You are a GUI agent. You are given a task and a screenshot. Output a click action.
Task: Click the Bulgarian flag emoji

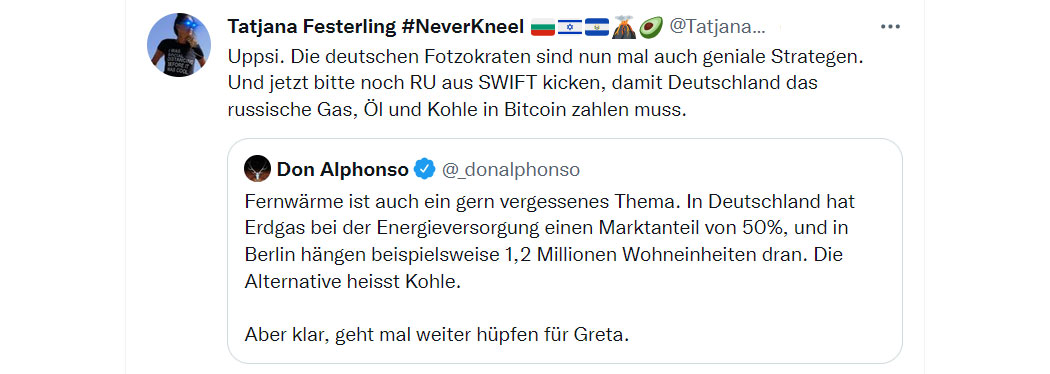click(x=543, y=27)
